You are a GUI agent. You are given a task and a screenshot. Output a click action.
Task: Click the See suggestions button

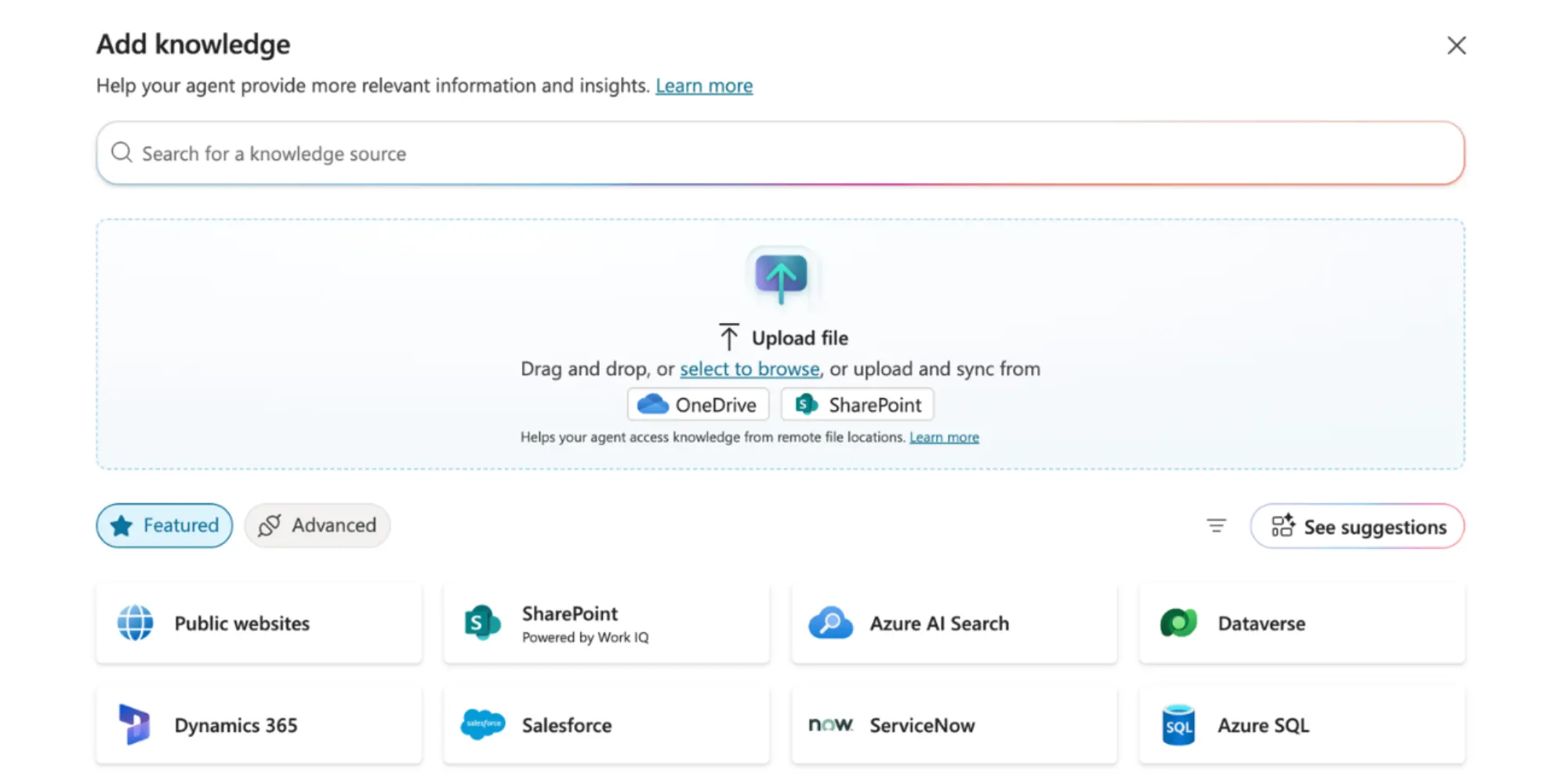[x=1357, y=526]
